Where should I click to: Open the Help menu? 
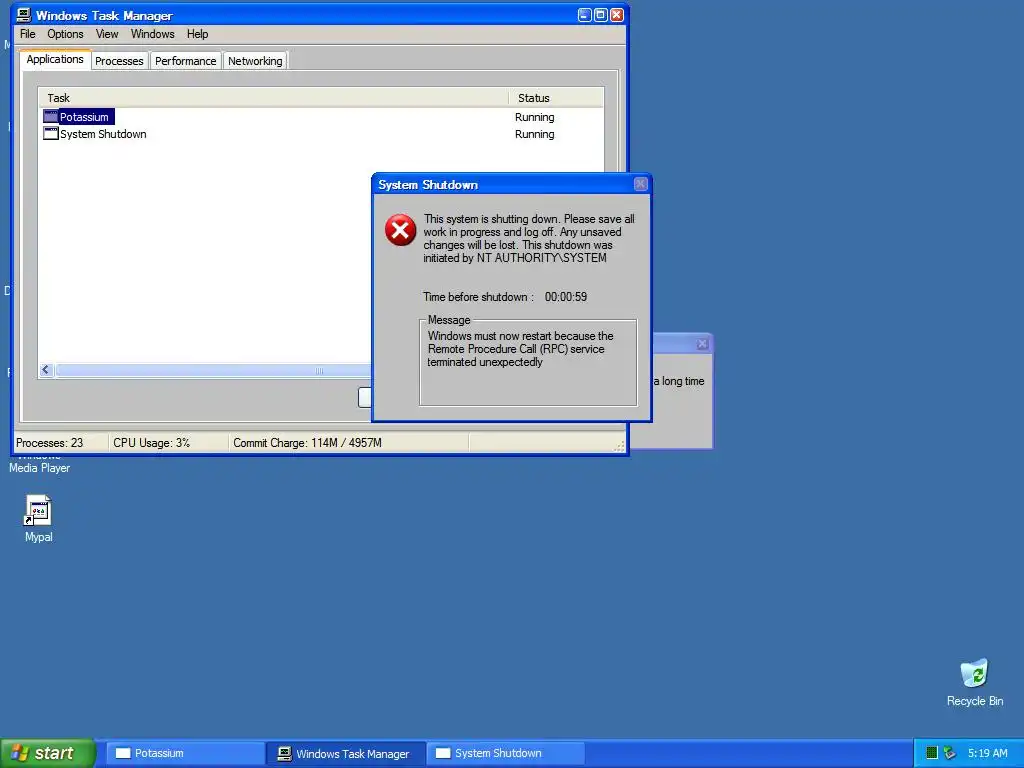point(197,34)
